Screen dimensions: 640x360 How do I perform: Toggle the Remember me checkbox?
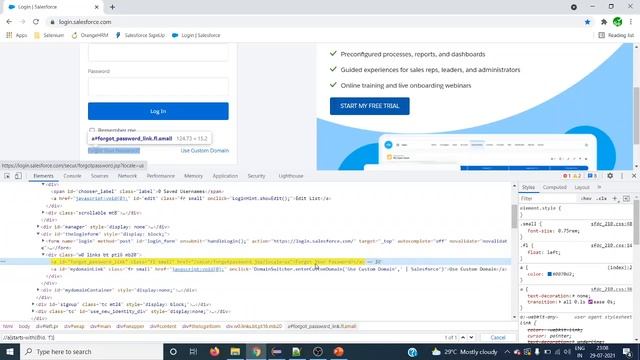92,131
